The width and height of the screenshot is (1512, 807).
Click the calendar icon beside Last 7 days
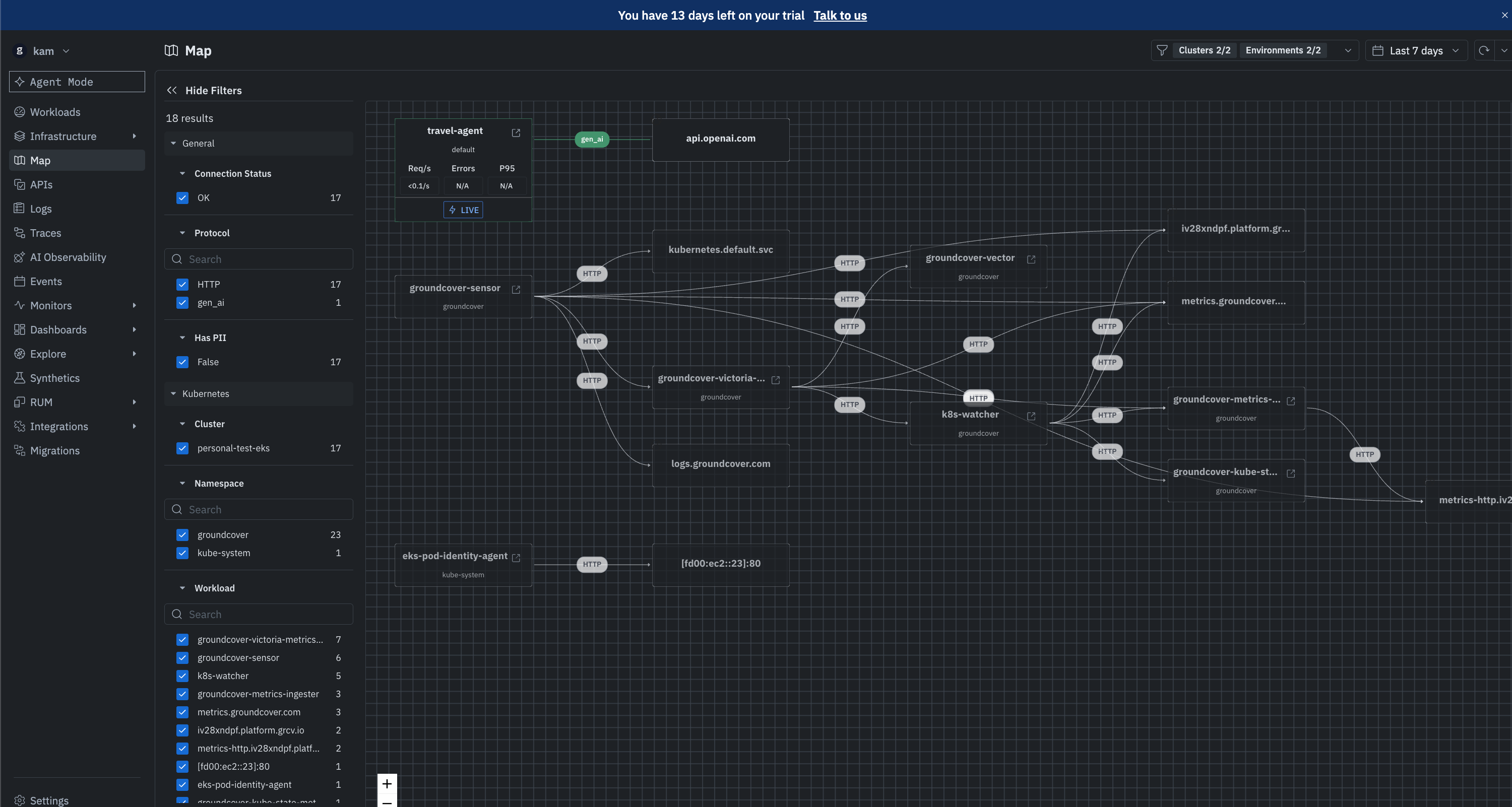point(1377,51)
